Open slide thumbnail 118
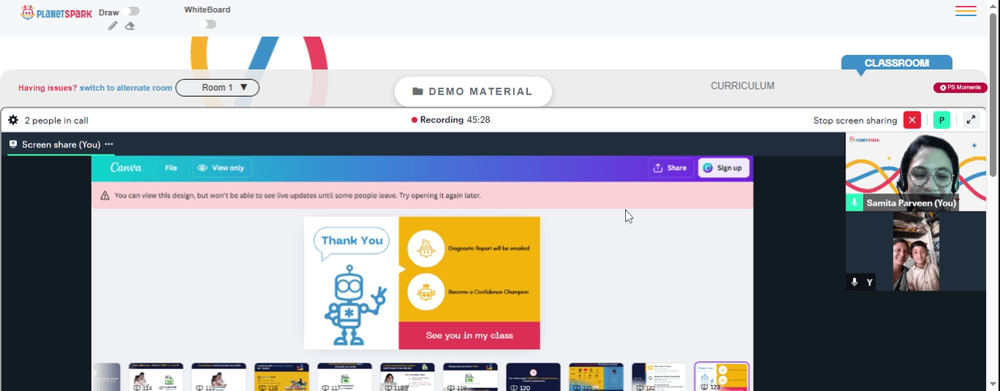The height and width of the screenshot is (391, 1000). coord(408,377)
